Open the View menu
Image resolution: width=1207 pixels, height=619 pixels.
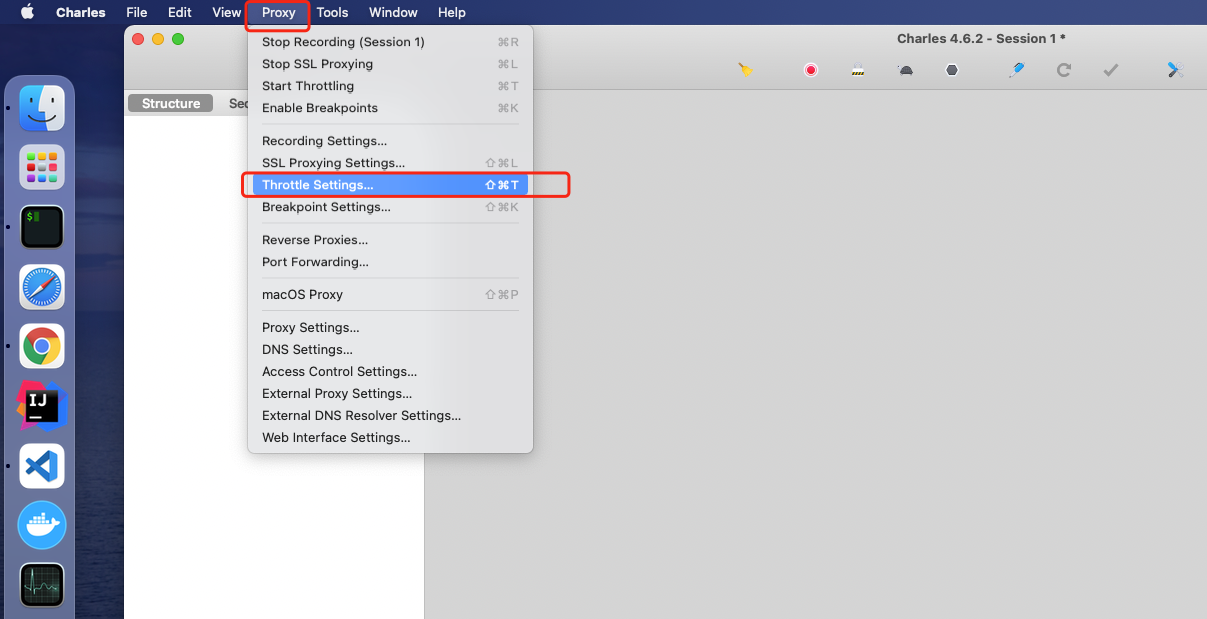coord(227,12)
